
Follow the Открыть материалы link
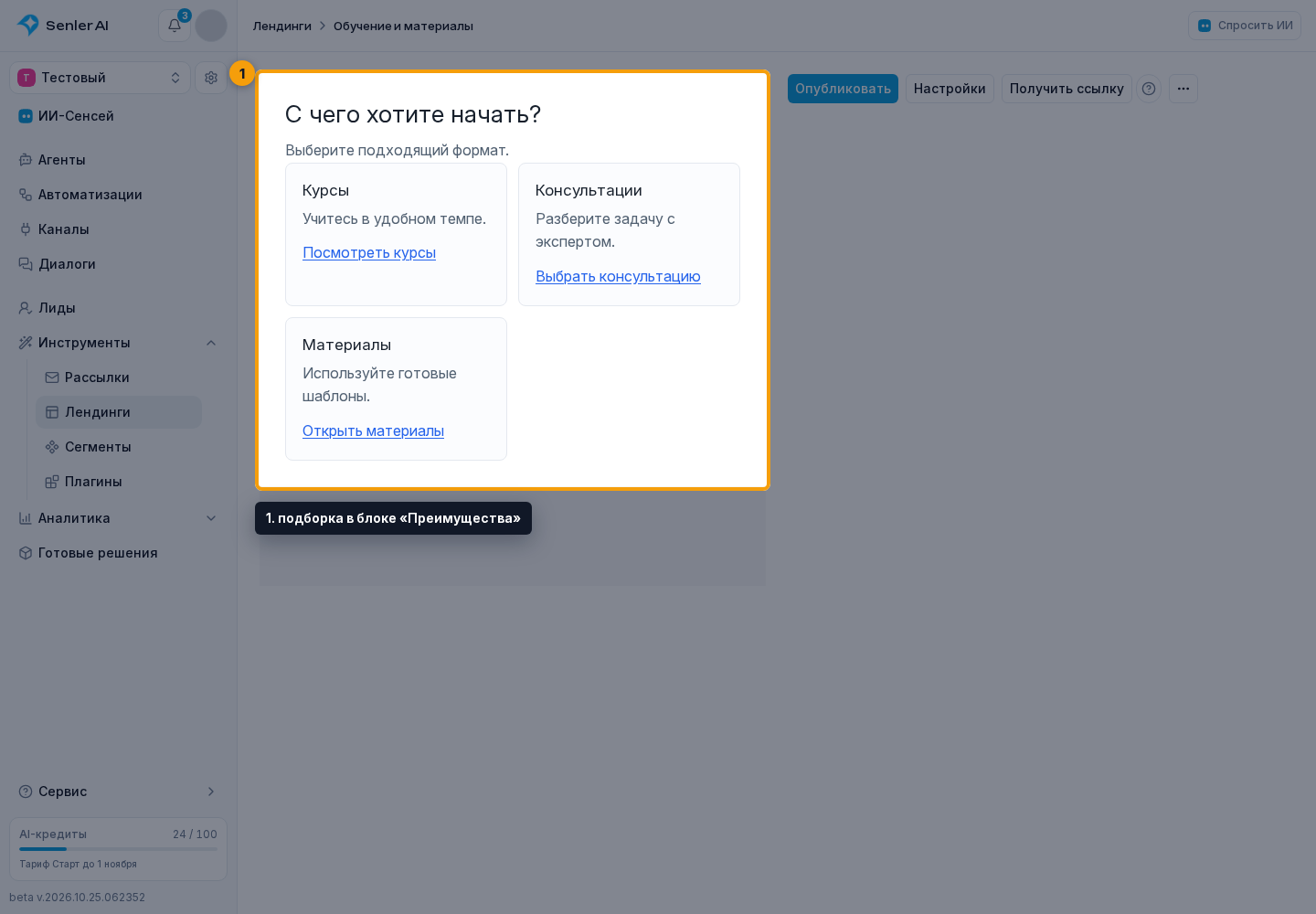(x=373, y=430)
